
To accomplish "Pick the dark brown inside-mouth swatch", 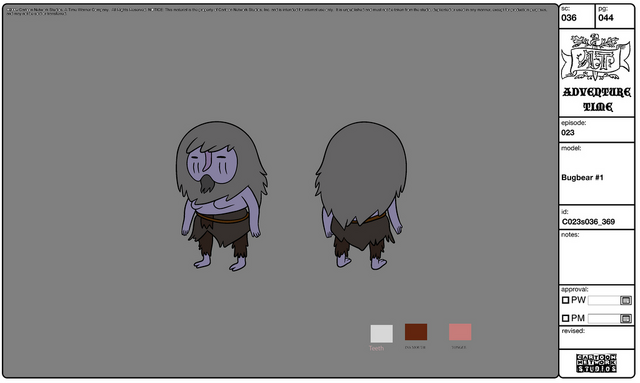I will [416, 332].
